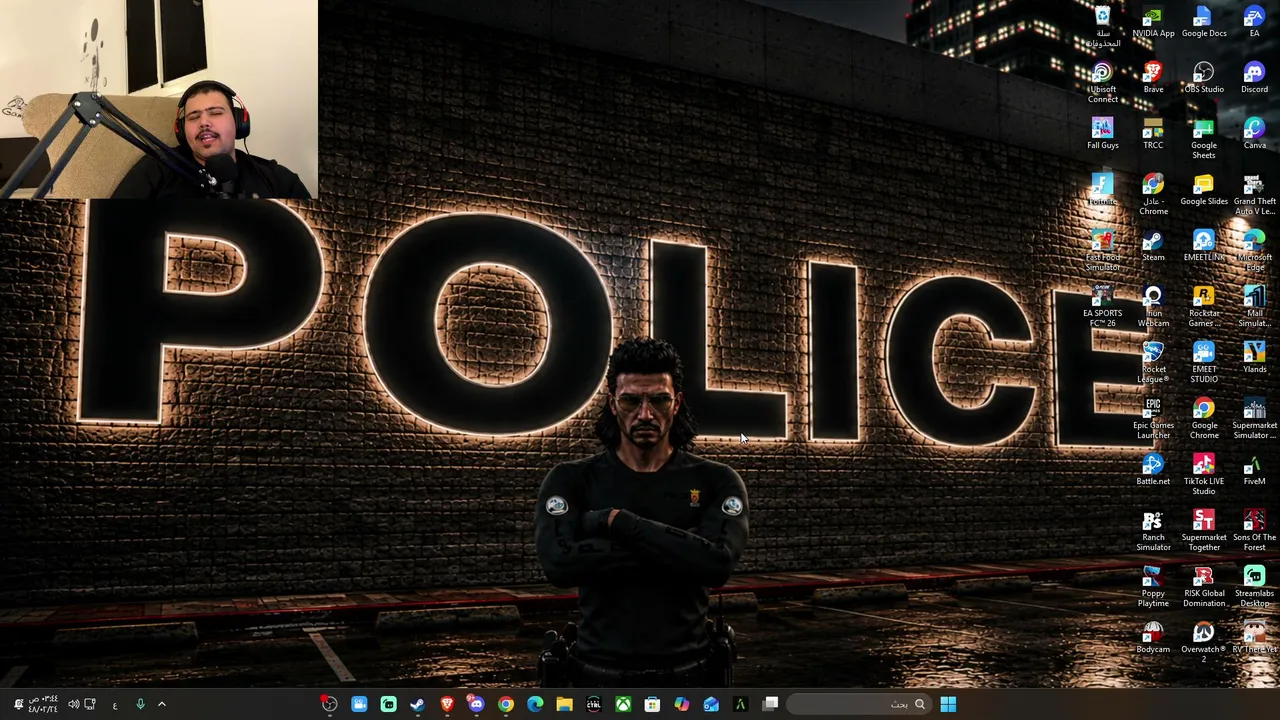Click the عادل - Chrome profile shortcut
The width and height of the screenshot is (1280, 720).
pyautogui.click(x=1153, y=195)
